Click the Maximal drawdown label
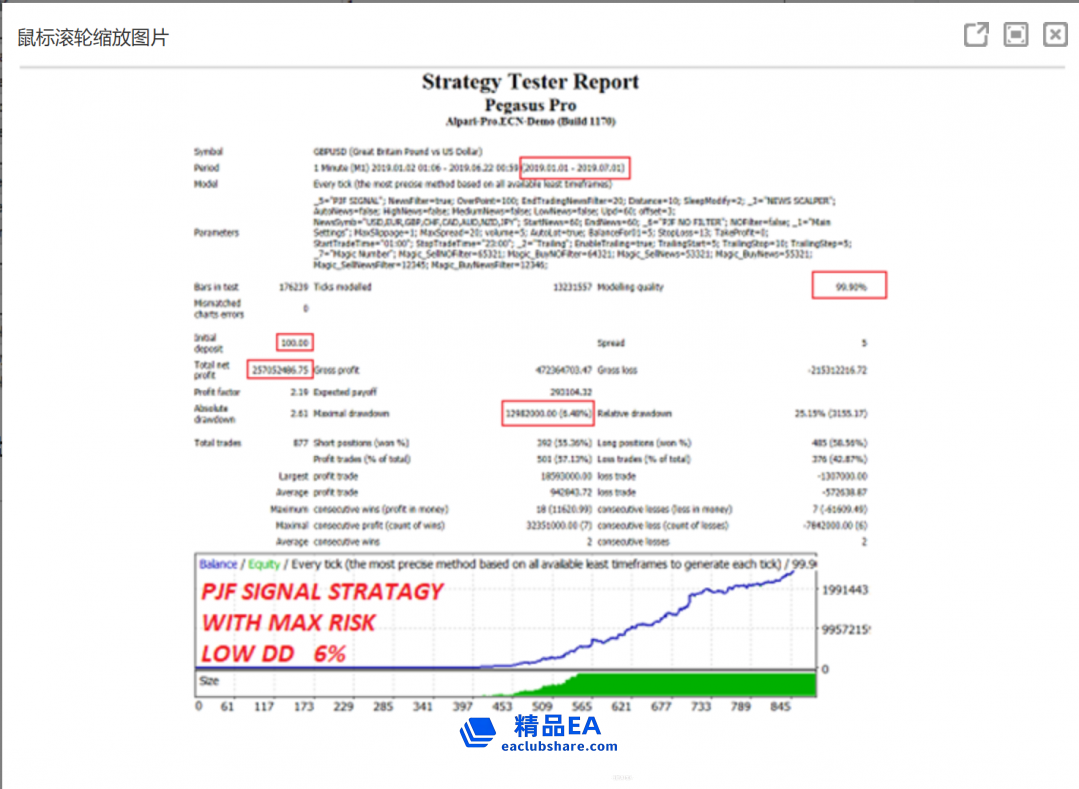The height and width of the screenshot is (789, 1079). [351, 413]
